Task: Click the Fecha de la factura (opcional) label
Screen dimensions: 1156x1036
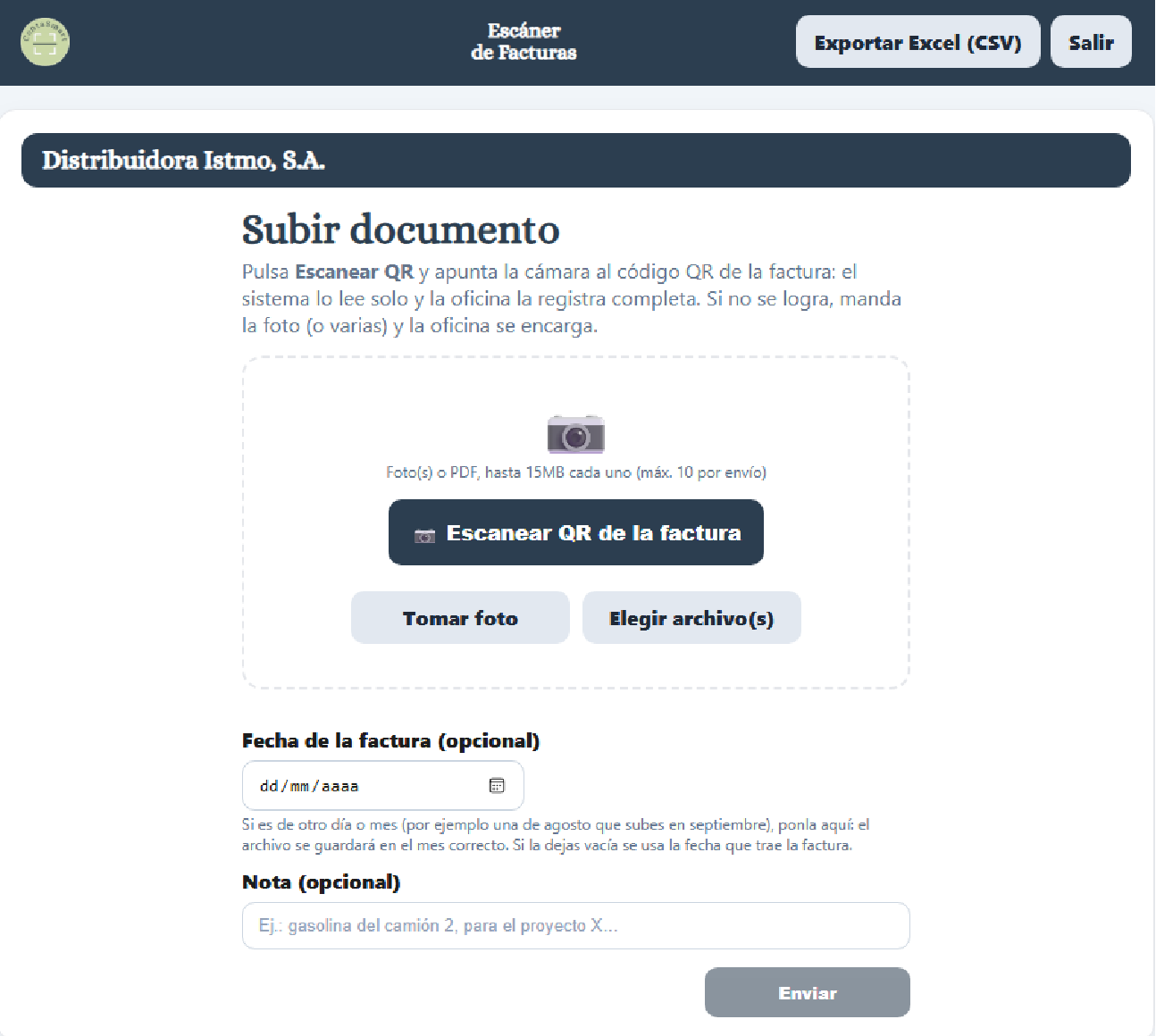Action: (391, 741)
